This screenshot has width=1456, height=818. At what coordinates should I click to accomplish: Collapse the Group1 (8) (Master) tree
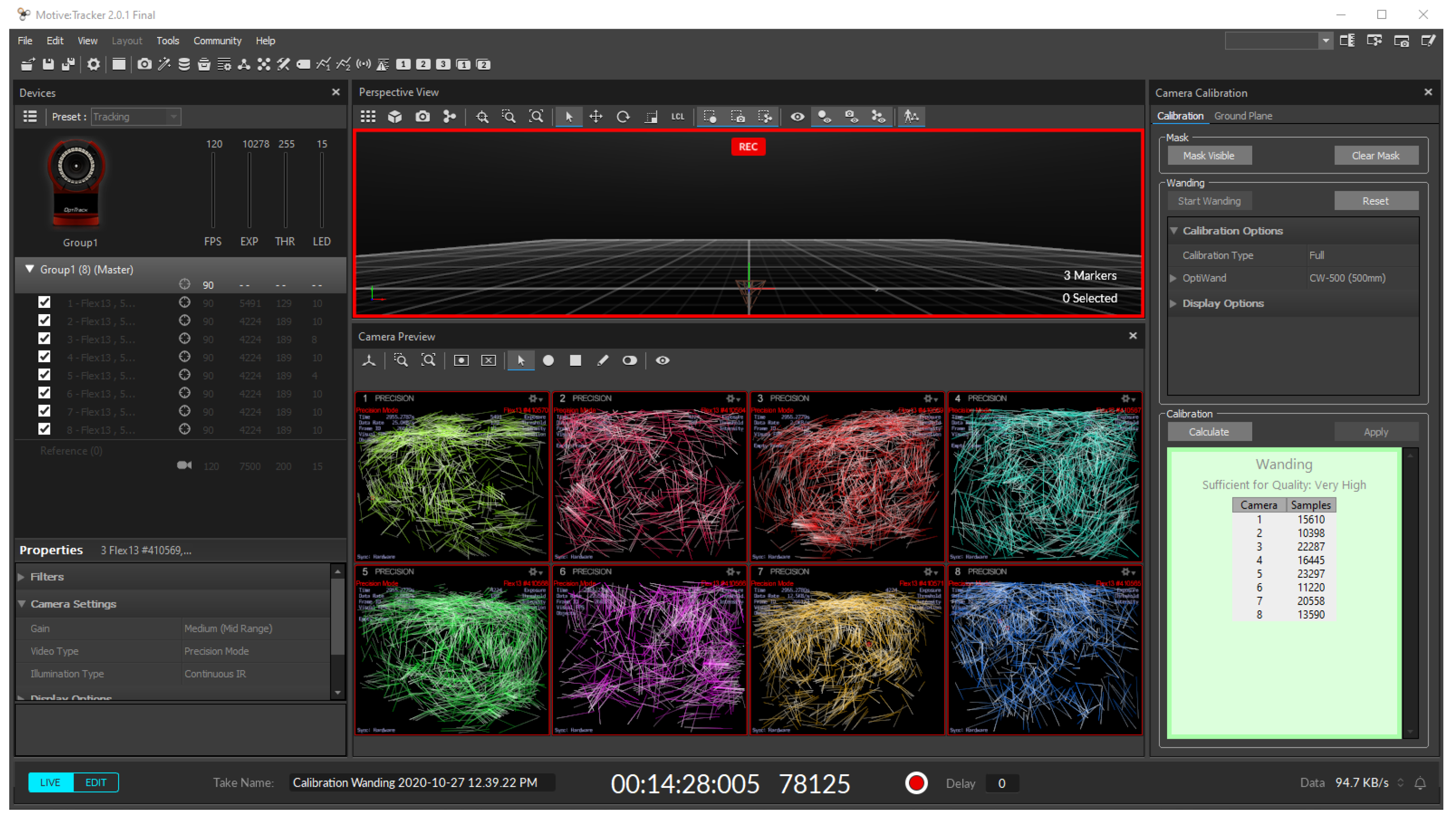[x=29, y=269]
